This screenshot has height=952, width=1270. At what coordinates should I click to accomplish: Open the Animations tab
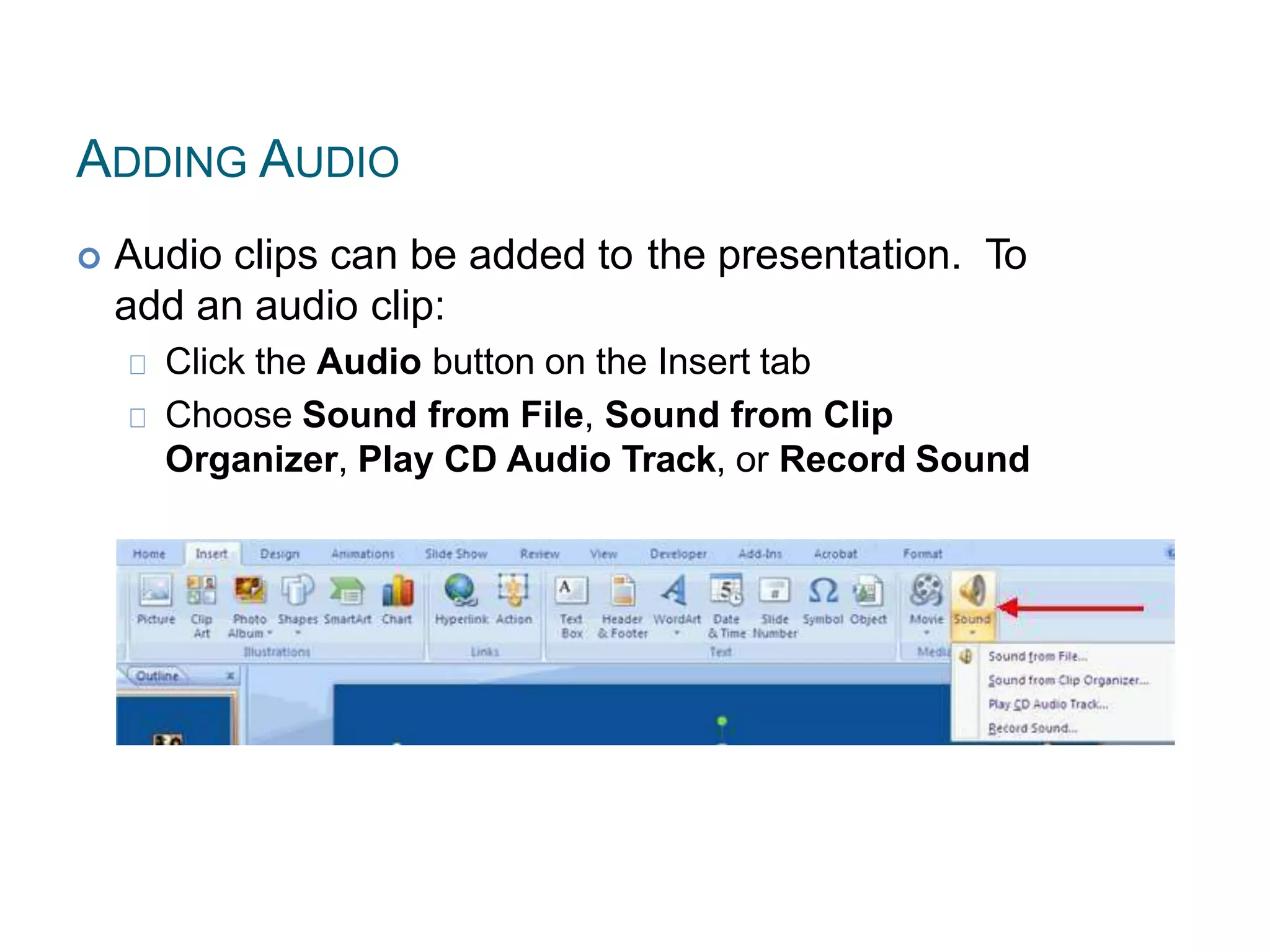363,553
